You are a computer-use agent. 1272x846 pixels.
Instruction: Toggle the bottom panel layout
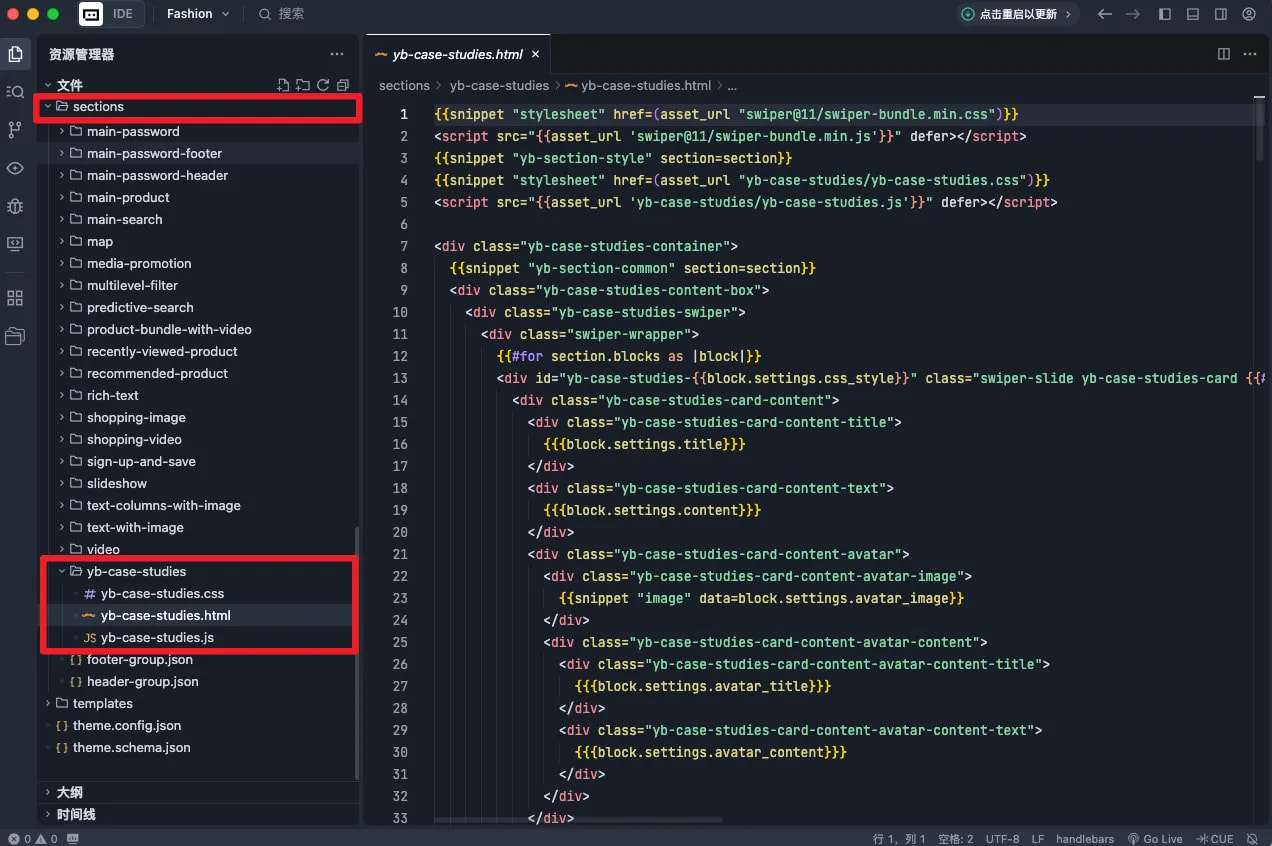[x=1193, y=14]
